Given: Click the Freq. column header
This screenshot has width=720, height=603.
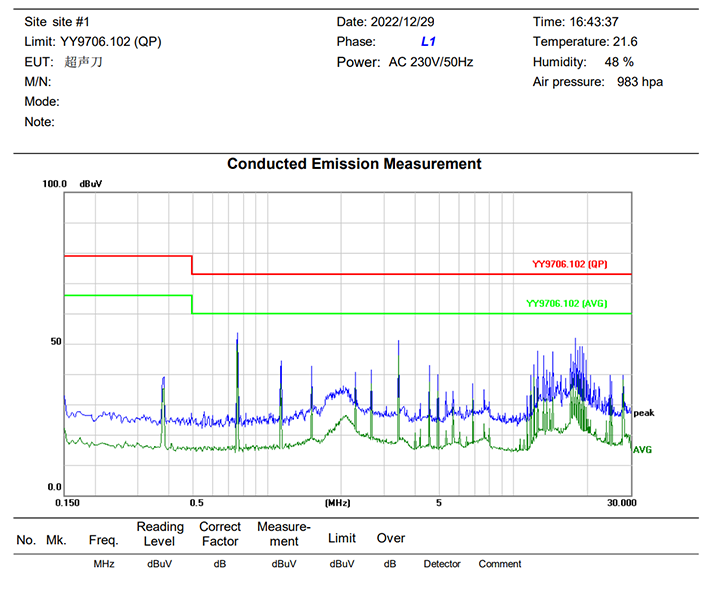Looking at the screenshot, I should [x=104, y=541].
